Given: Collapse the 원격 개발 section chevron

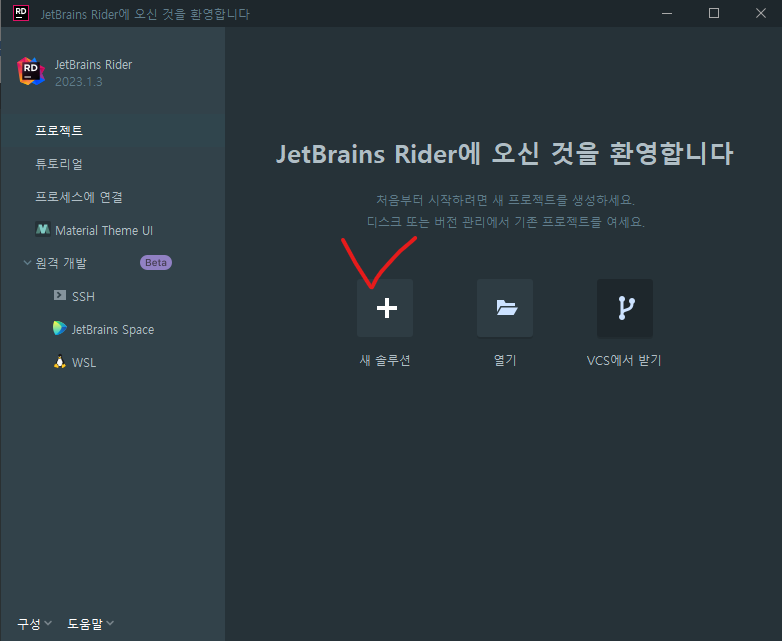Looking at the screenshot, I should [x=27, y=262].
